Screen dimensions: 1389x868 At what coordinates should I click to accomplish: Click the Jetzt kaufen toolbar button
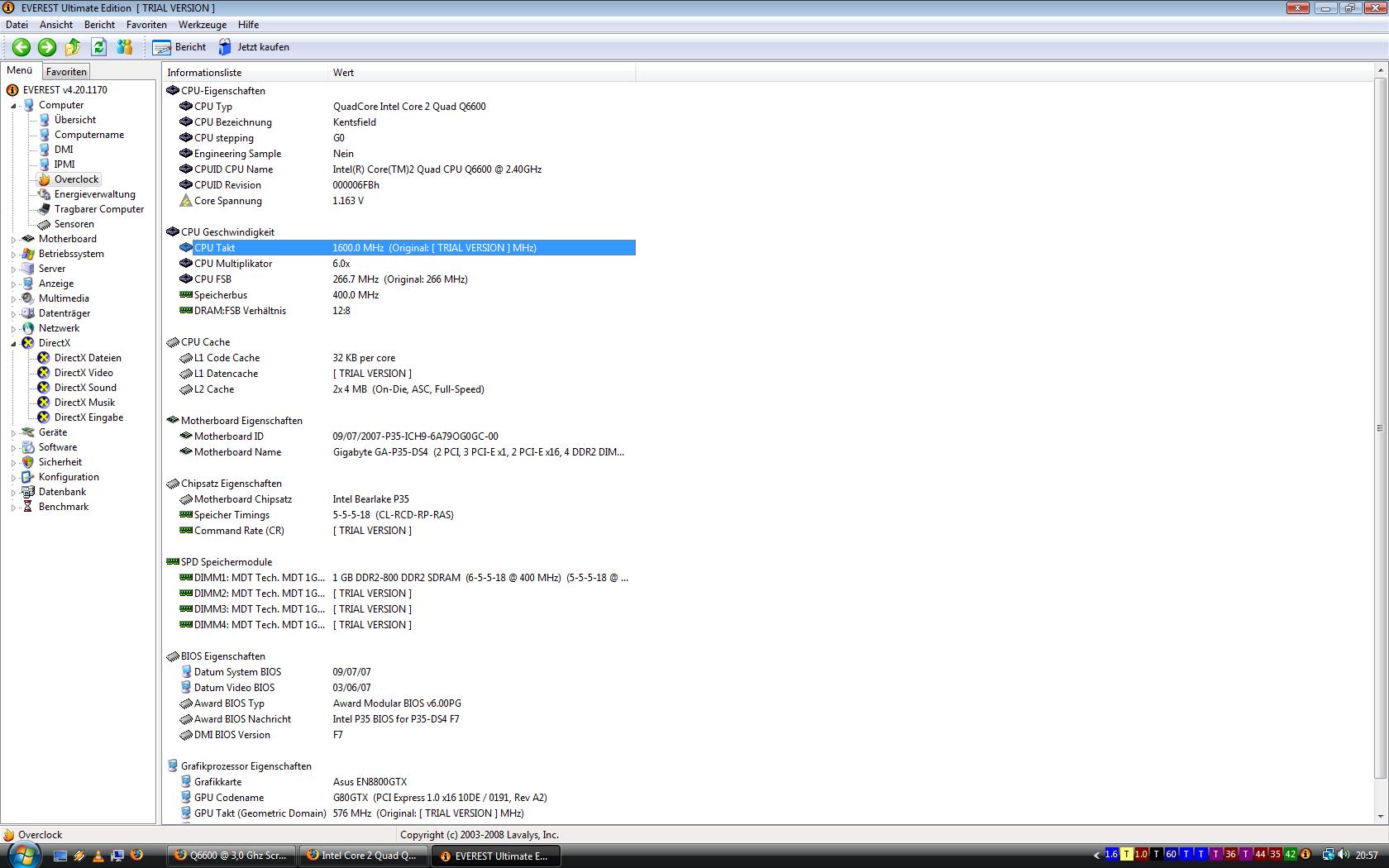pos(254,47)
